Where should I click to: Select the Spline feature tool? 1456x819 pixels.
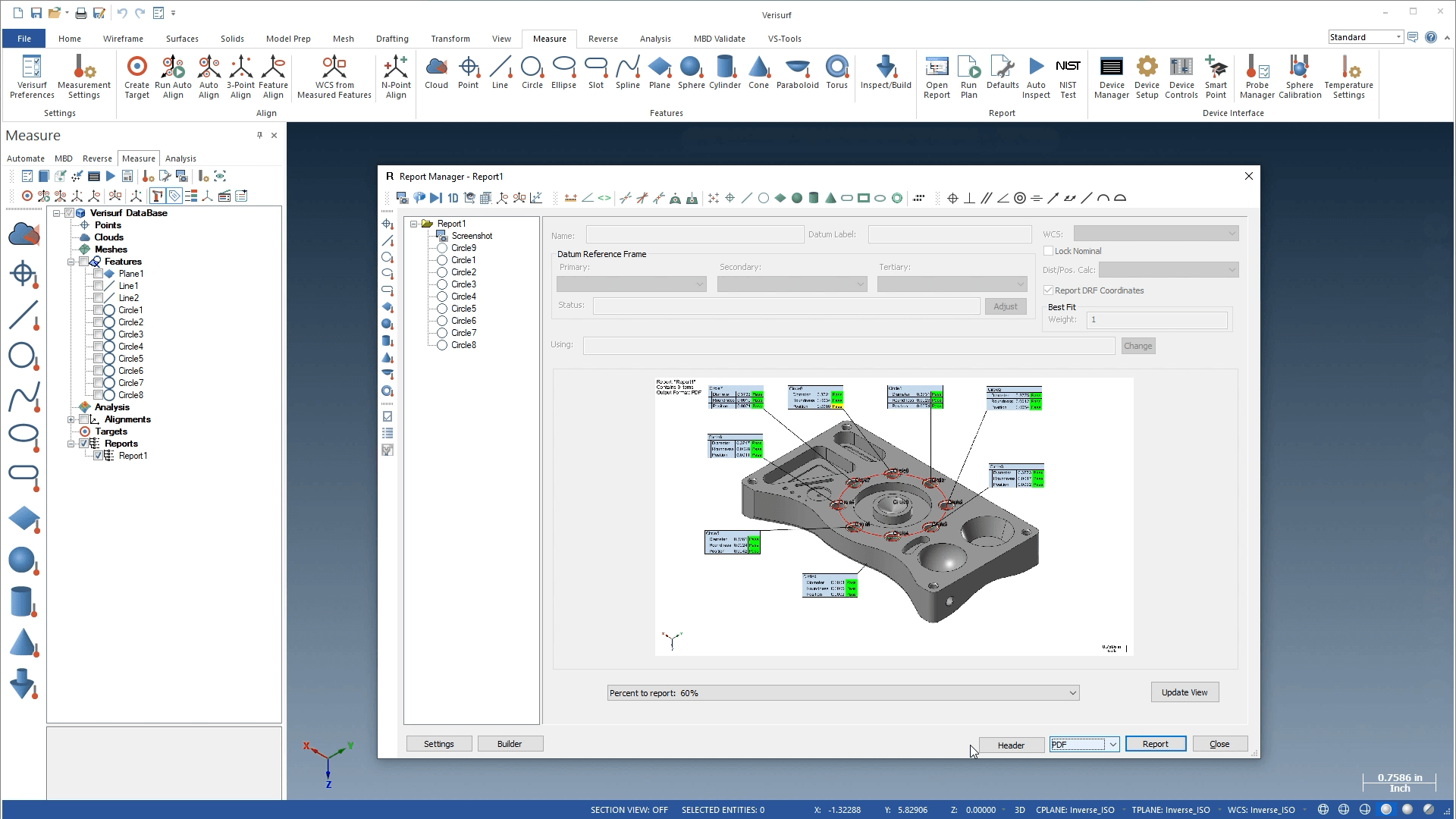628,73
